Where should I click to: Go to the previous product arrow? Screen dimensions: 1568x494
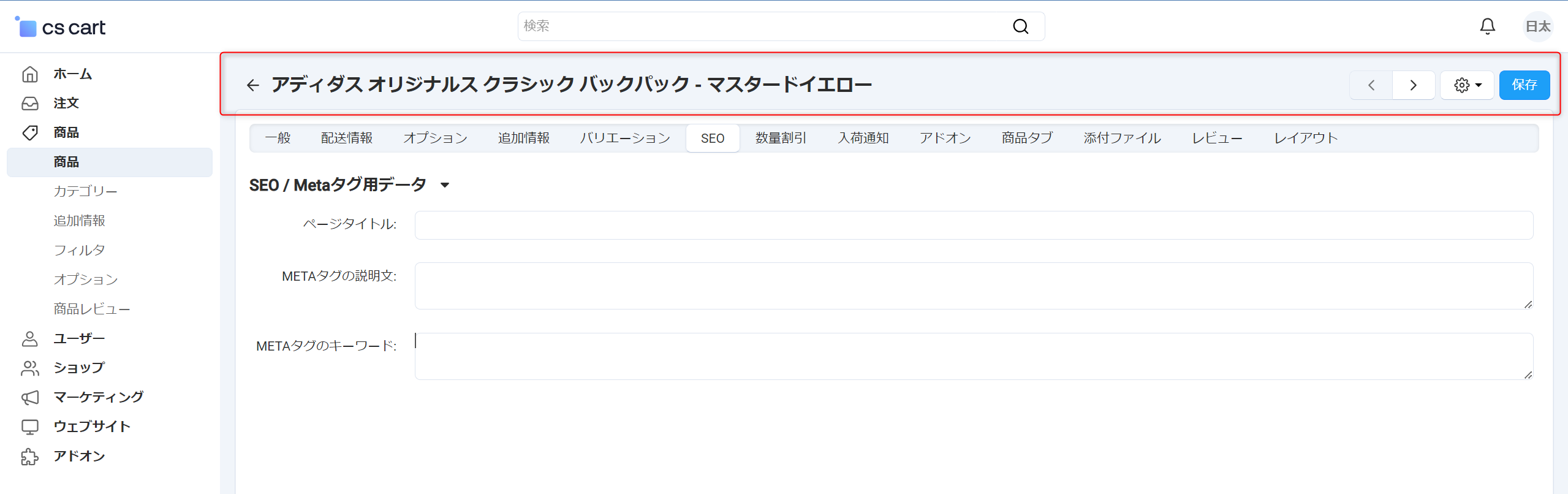(1371, 85)
